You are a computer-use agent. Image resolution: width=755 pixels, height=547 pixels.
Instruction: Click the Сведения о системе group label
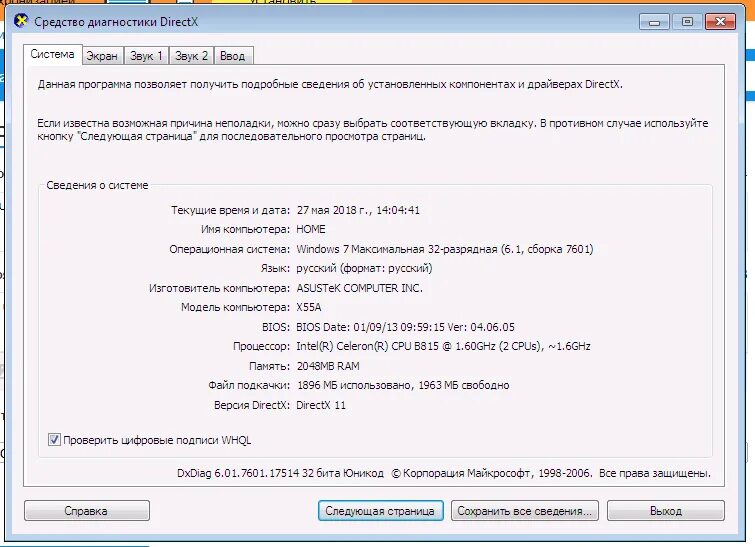(97, 185)
